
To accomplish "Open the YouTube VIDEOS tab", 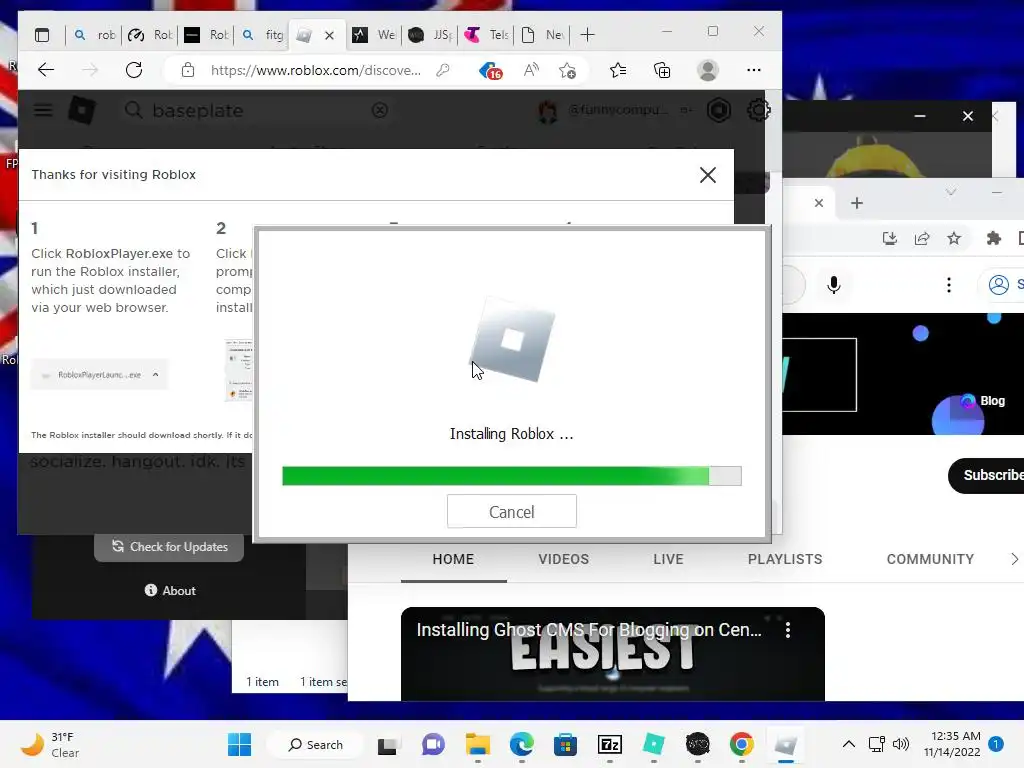I will tap(564, 559).
